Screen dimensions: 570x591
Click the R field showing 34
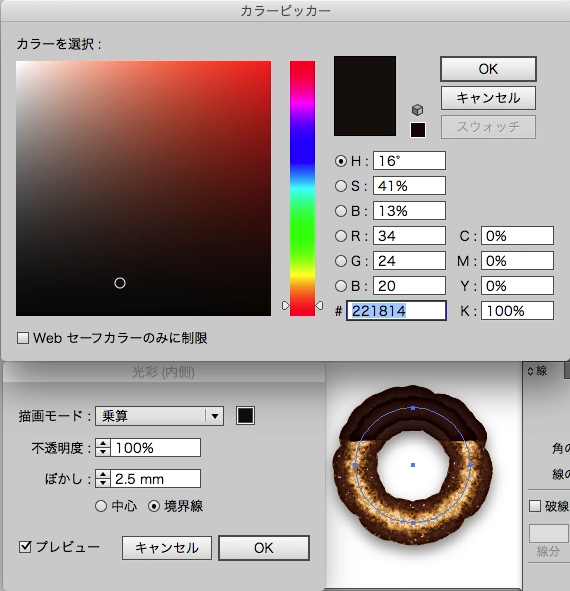(409, 236)
